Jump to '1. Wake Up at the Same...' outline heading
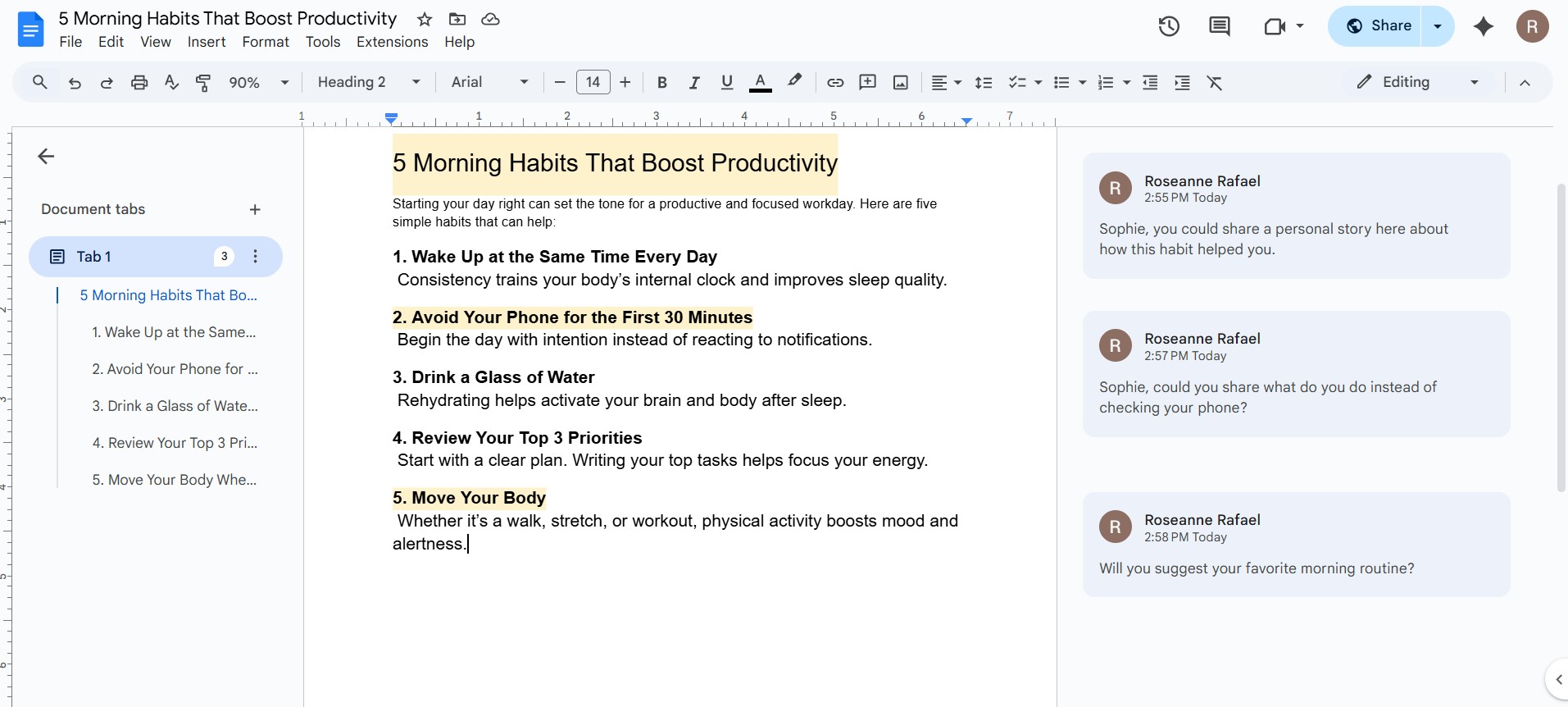 [x=174, y=332]
